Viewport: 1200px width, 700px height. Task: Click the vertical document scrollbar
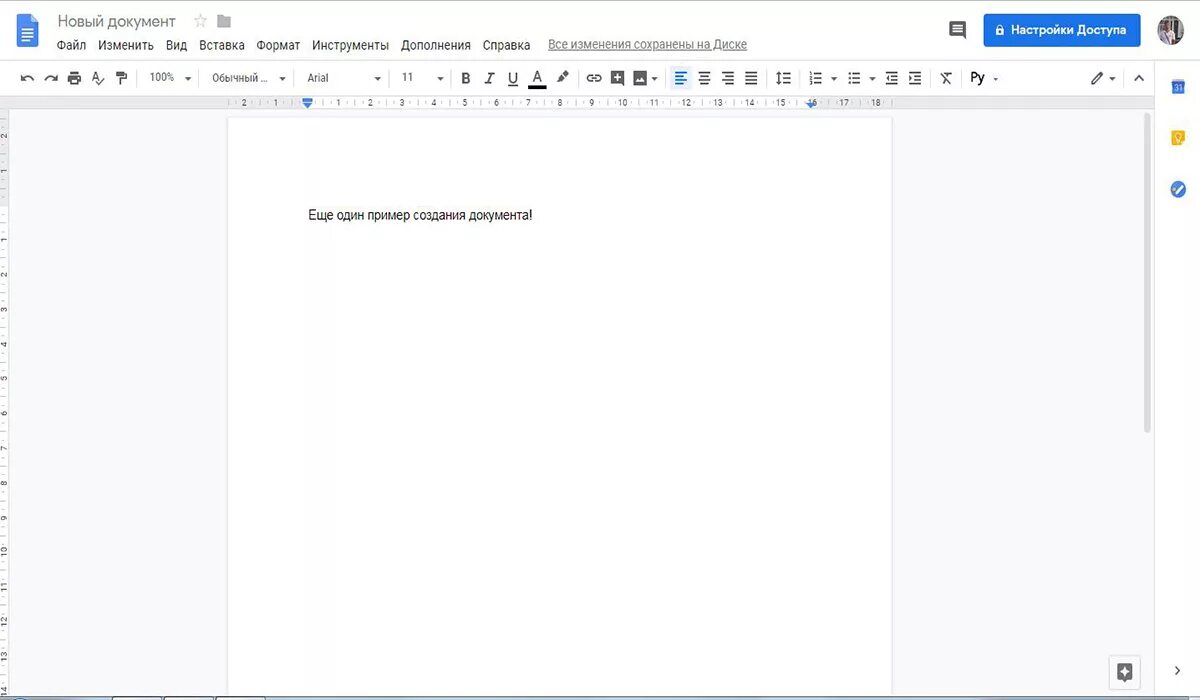[1147, 272]
